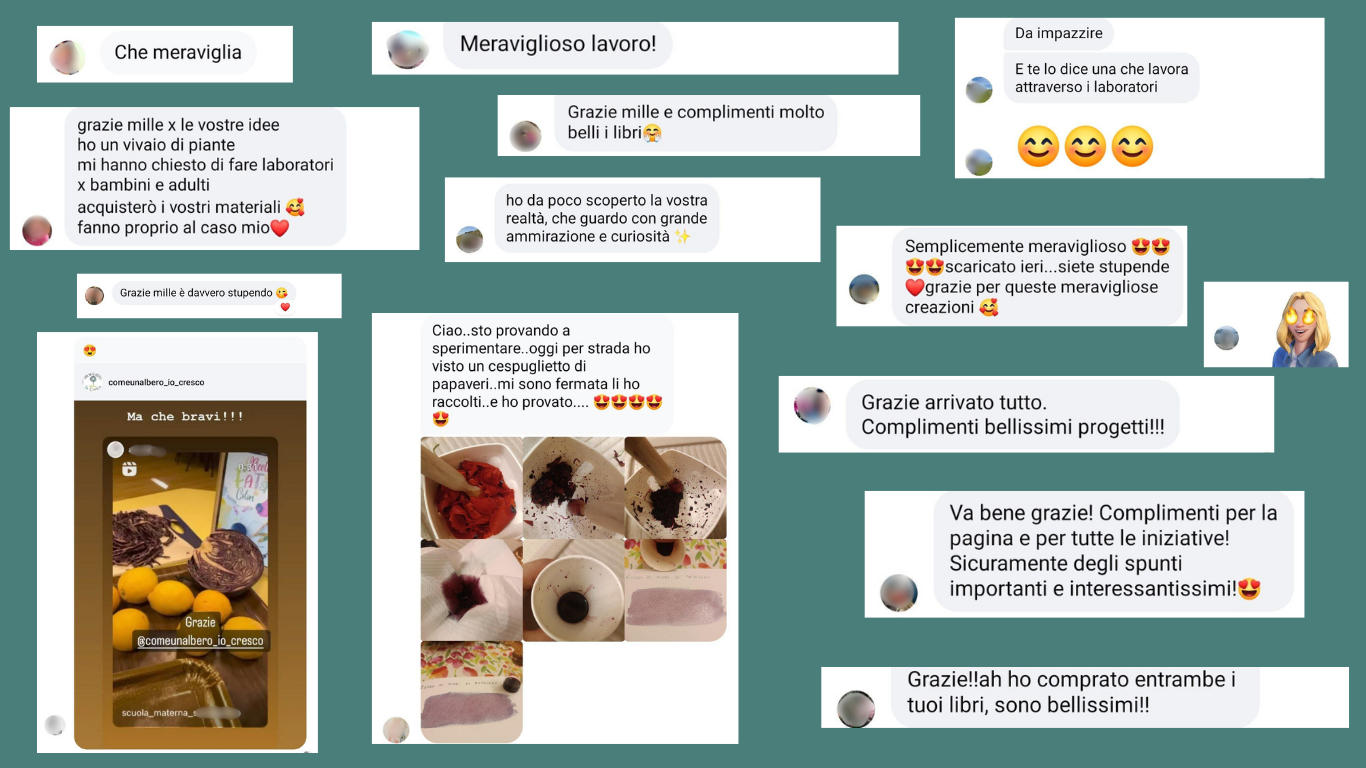Click the small red heart reaction under 'davvero stupendo'
The width and height of the screenshot is (1366, 768).
tap(285, 307)
